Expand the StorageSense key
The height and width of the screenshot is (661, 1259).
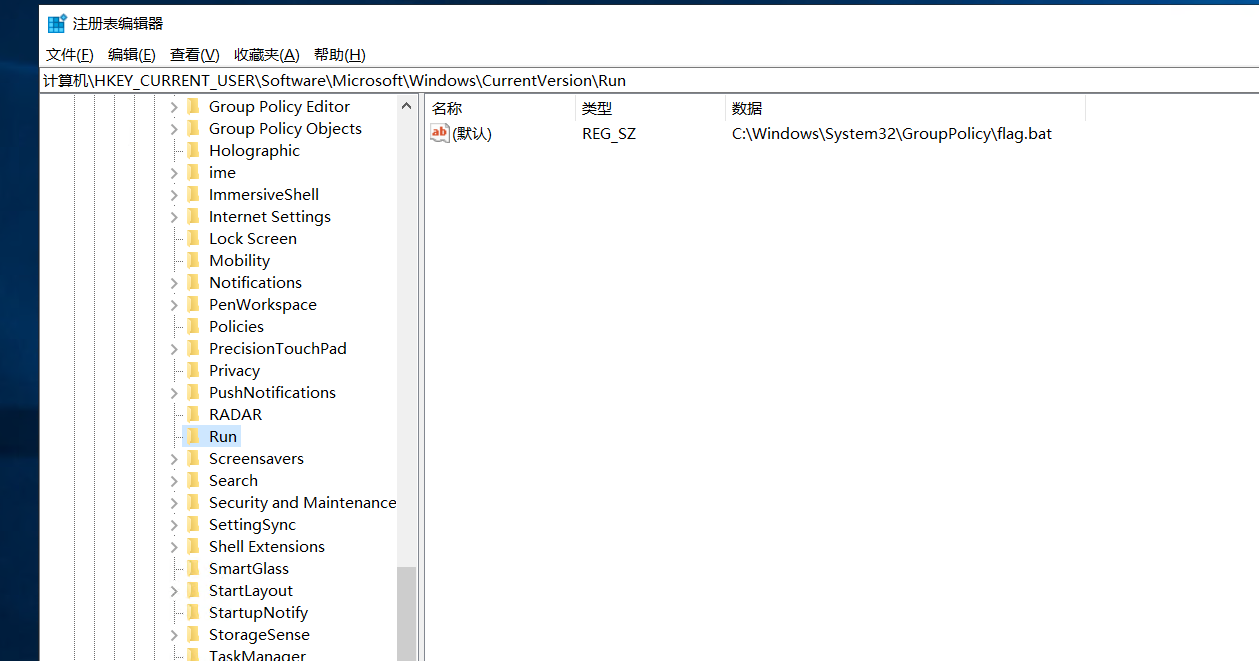174,635
